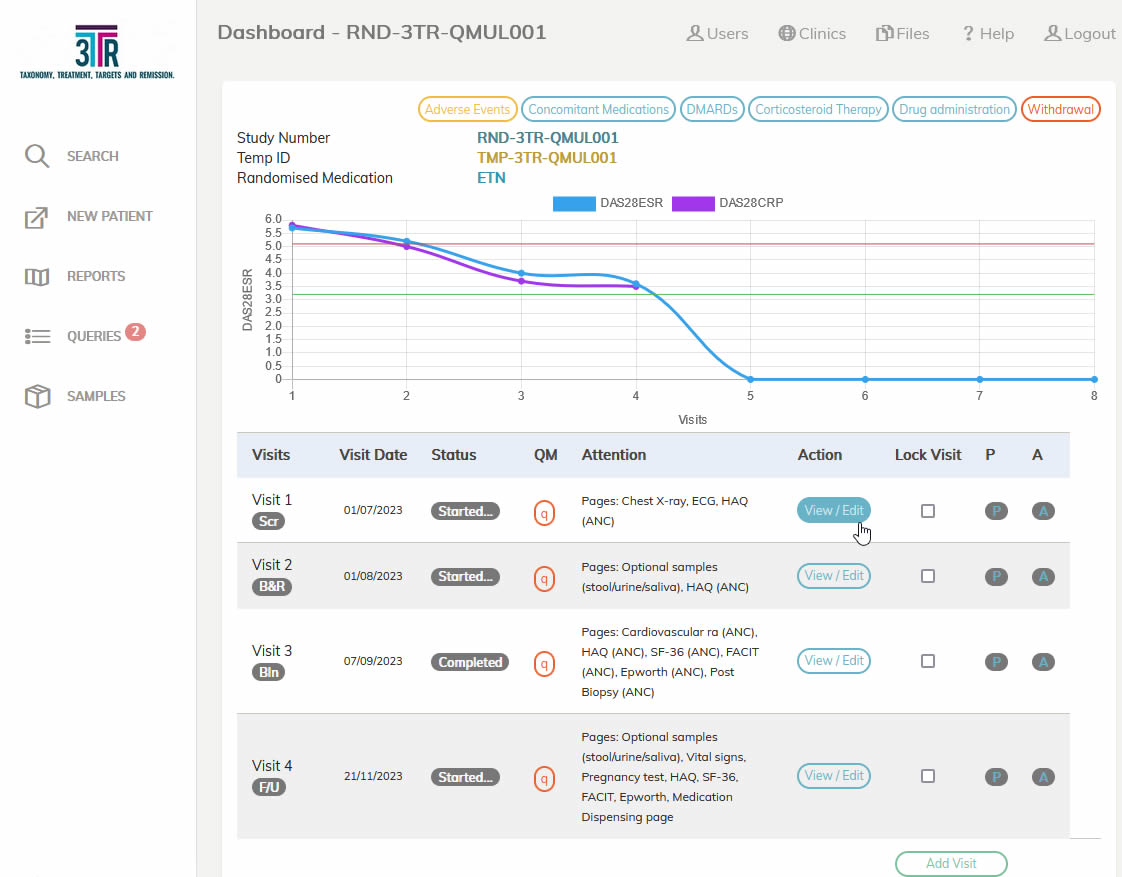Open View / Edit for Visit 2
This screenshot has height=877, width=1122.
click(x=834, y=576)
